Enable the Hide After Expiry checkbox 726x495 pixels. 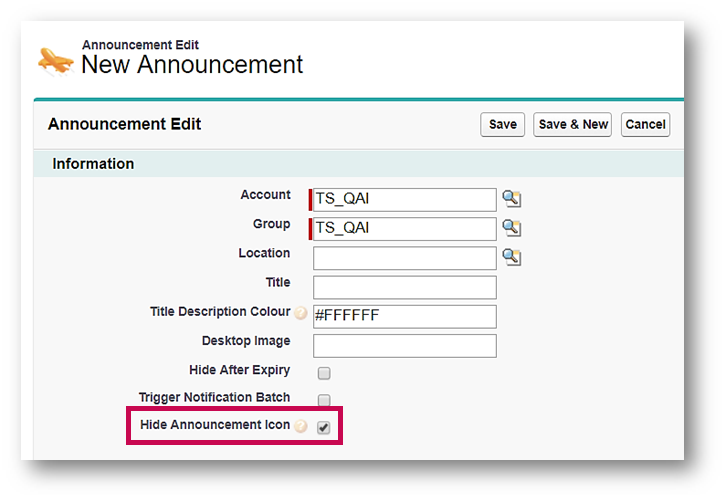pyautogui.click(x=324, y=373)
